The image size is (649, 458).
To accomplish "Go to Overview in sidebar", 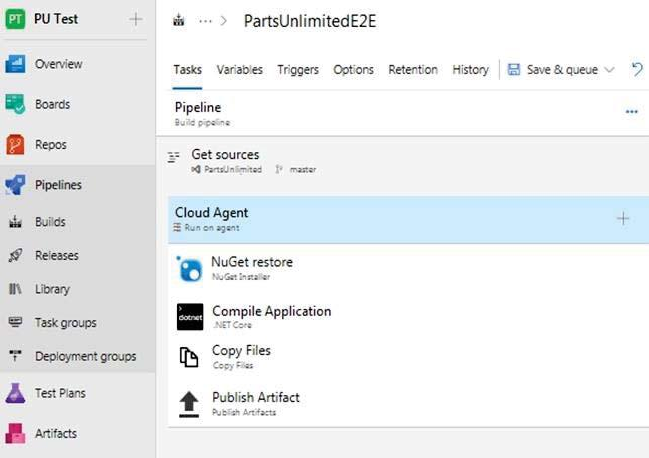I will [59, 64].
